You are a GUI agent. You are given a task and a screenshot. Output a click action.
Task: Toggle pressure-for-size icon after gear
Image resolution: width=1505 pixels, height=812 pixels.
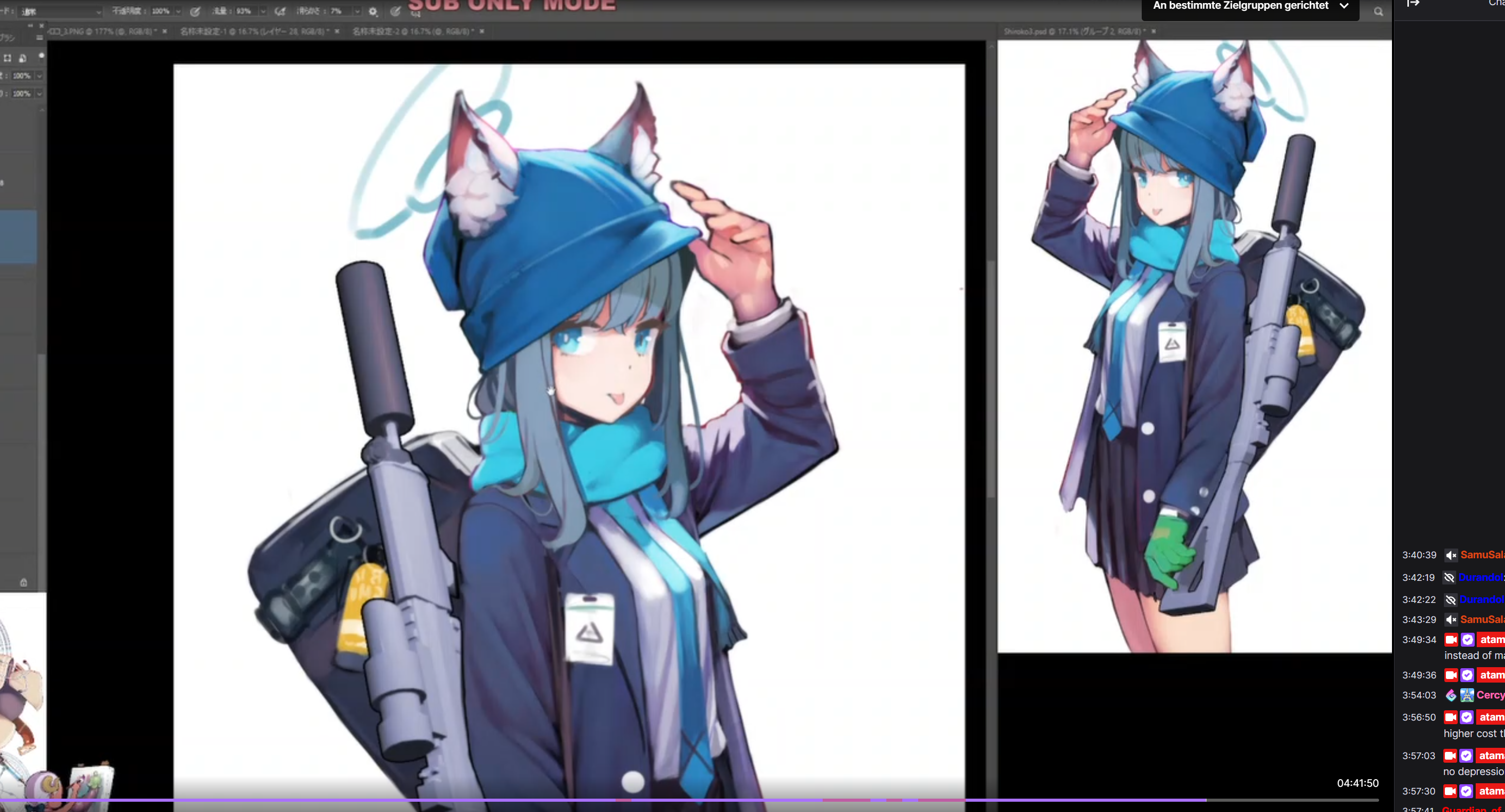pos(396,11)
